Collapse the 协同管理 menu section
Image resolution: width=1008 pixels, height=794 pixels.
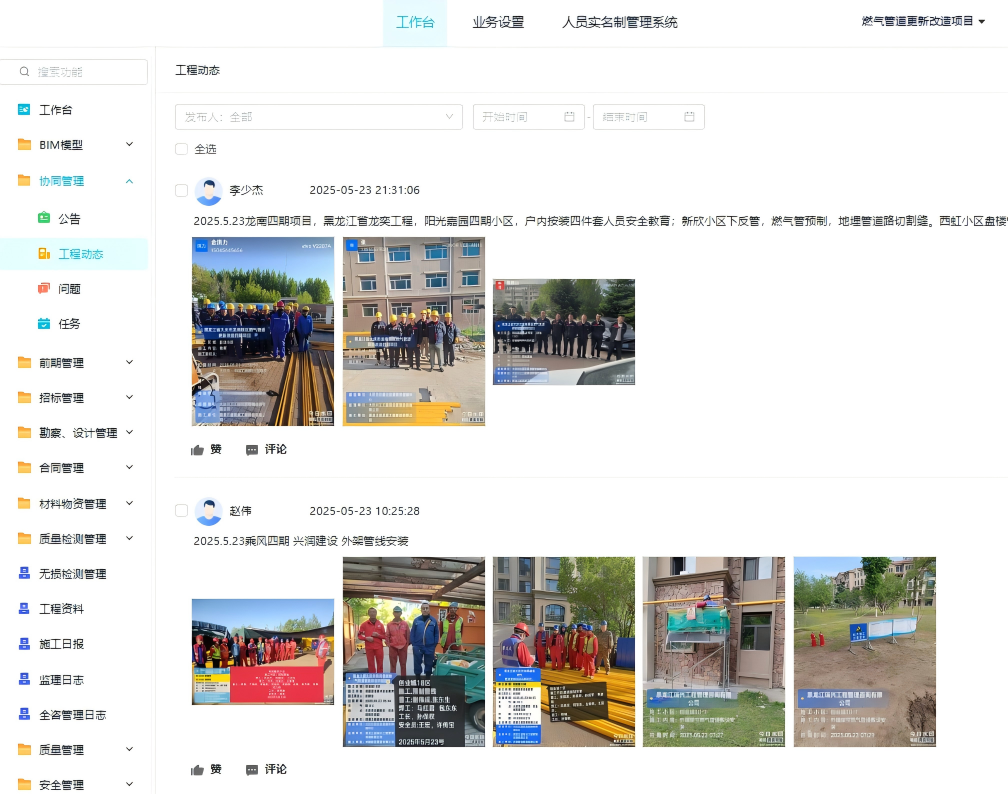coord(129,181)
